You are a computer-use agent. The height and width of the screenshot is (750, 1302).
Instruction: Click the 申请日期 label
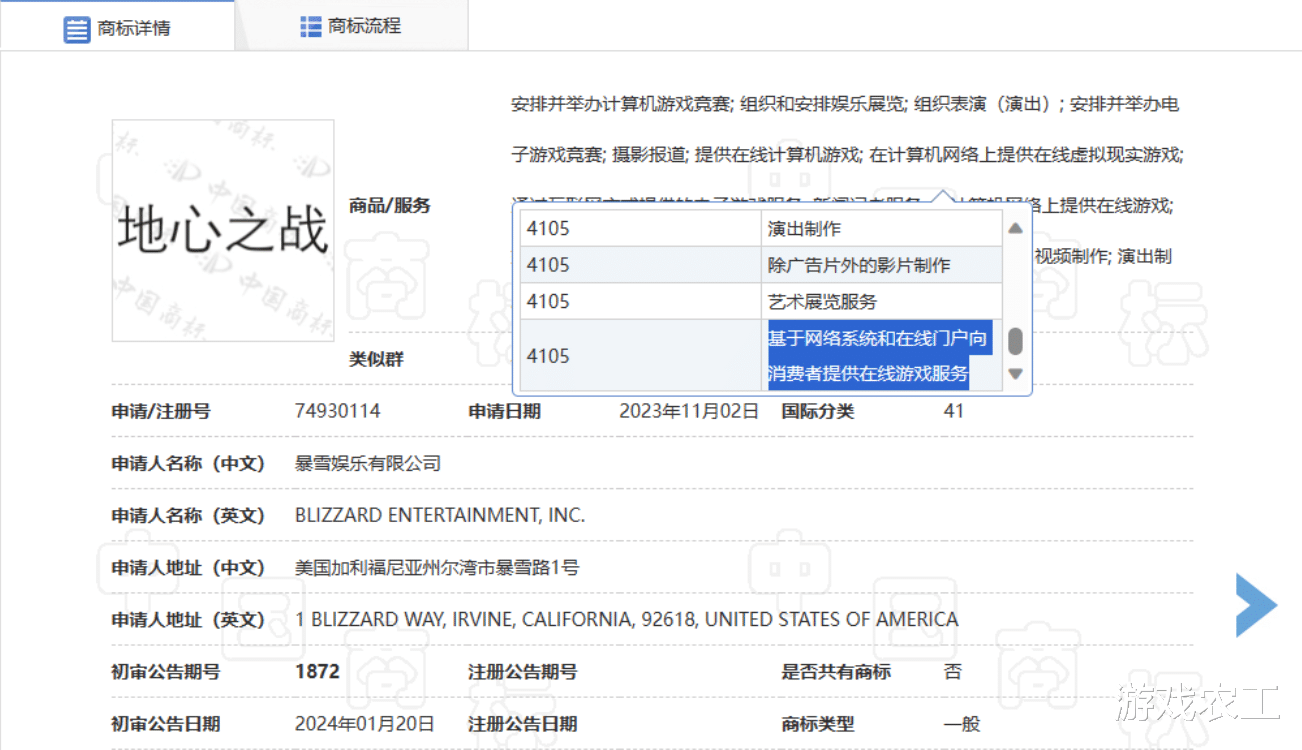[x=504, y=411]
